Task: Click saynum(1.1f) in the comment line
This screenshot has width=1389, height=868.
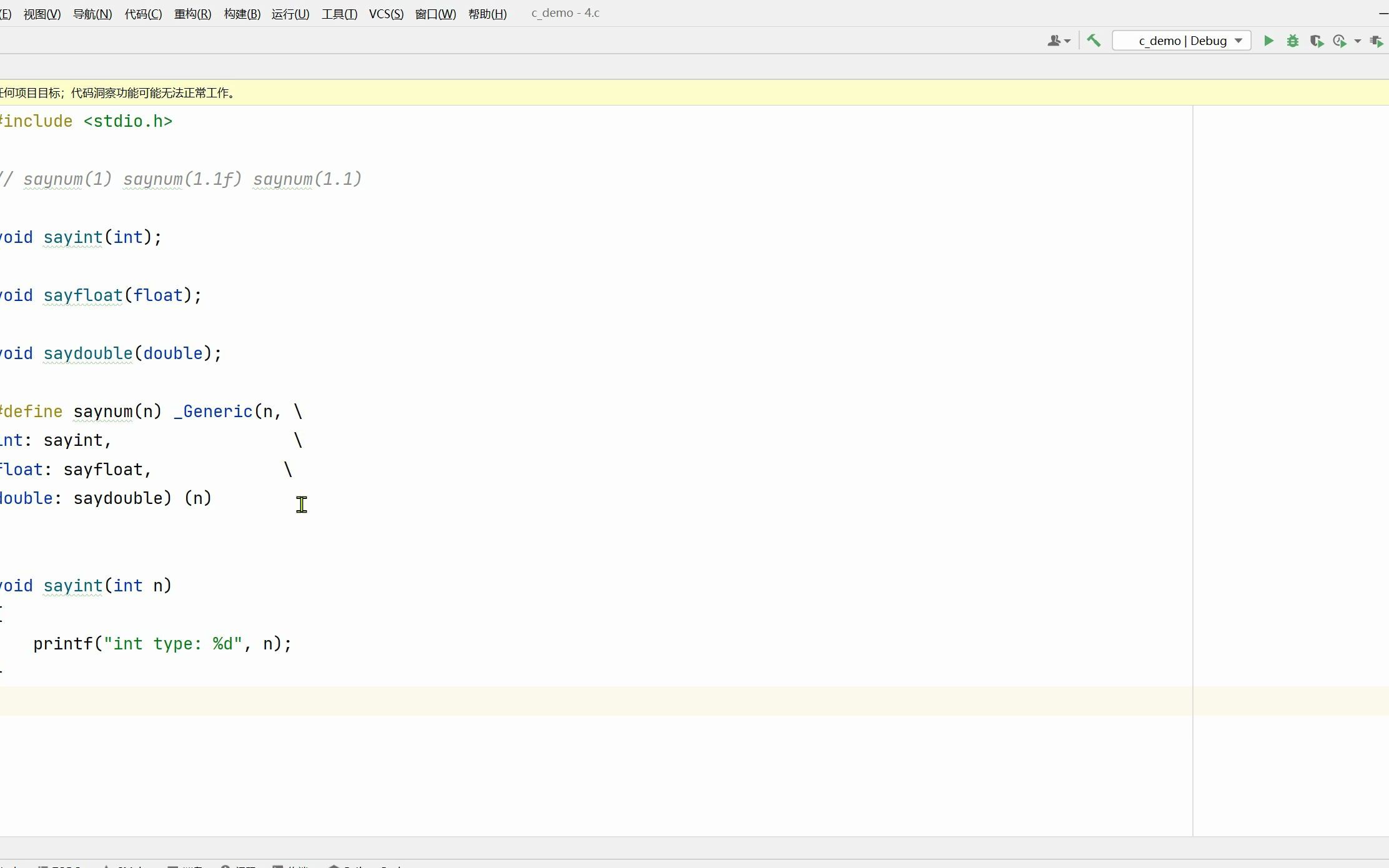Action: [182, 179]
